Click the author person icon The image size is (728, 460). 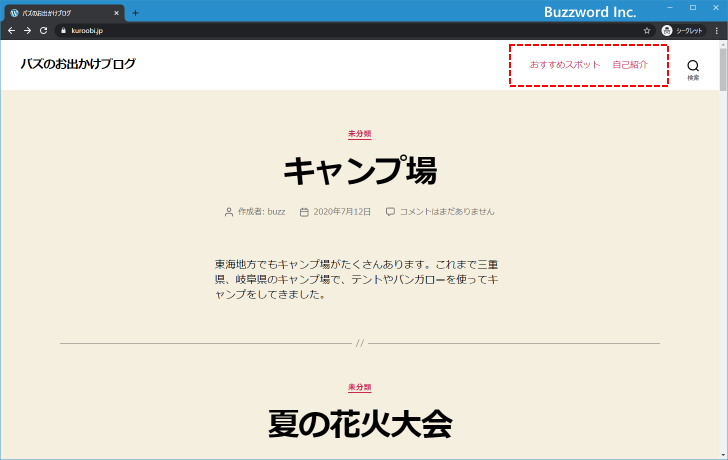click(x=229, y=212)
